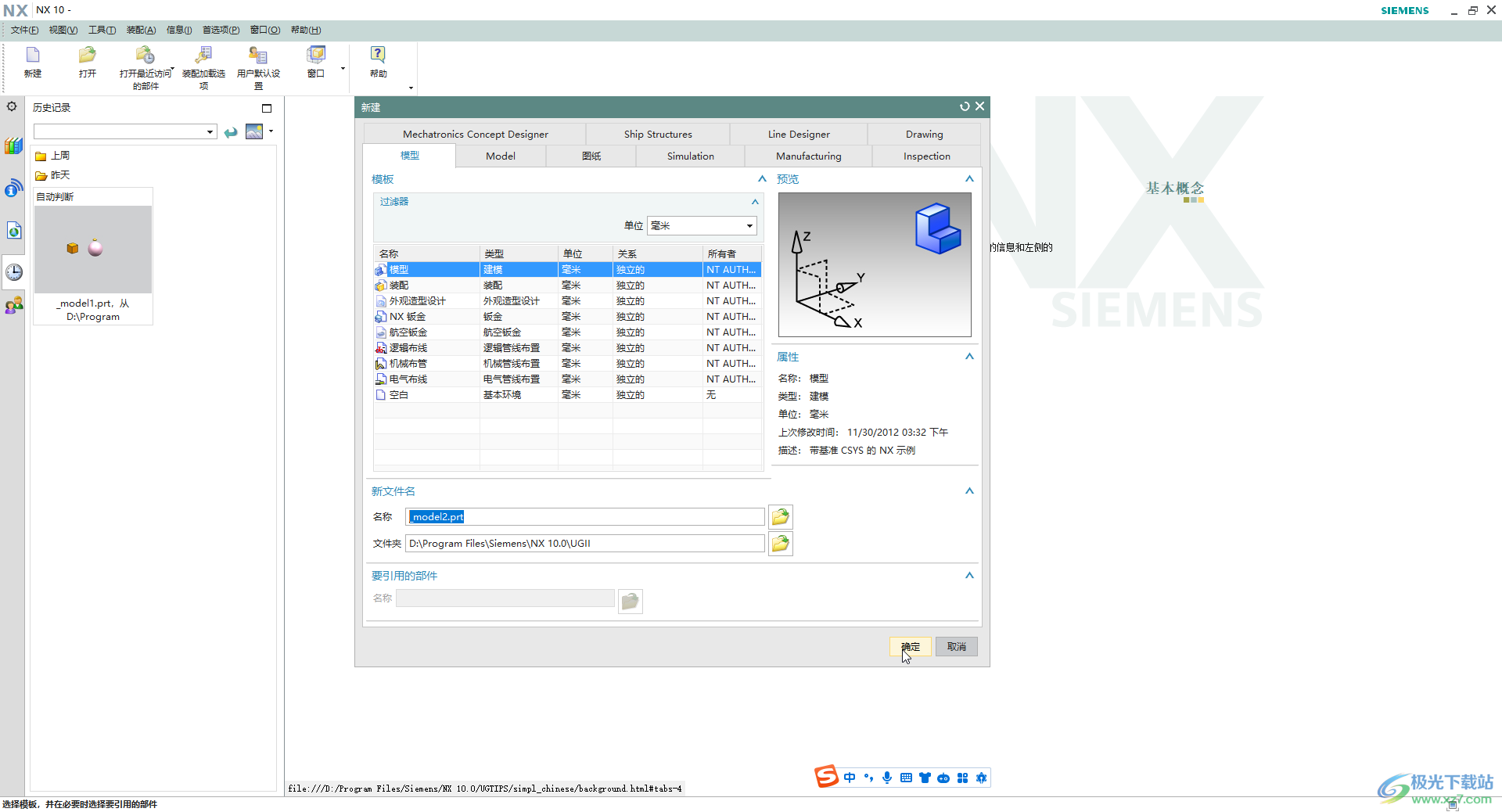Image resolution: width=1502 pixels, height=812 pixels.
Task: Collapse the 属性 section
Action: tap(969, 357)
